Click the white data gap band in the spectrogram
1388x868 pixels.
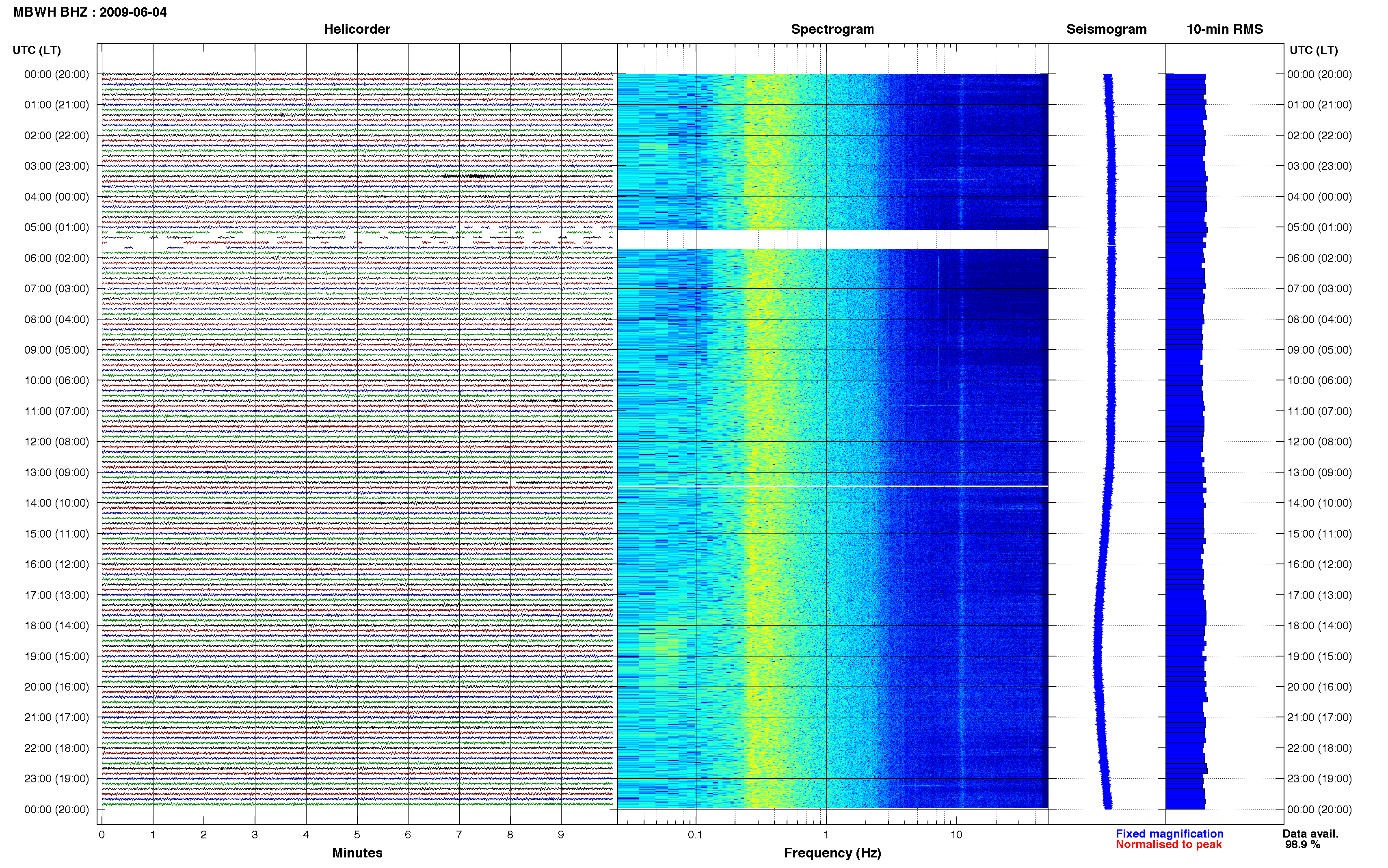coord(832,240)
